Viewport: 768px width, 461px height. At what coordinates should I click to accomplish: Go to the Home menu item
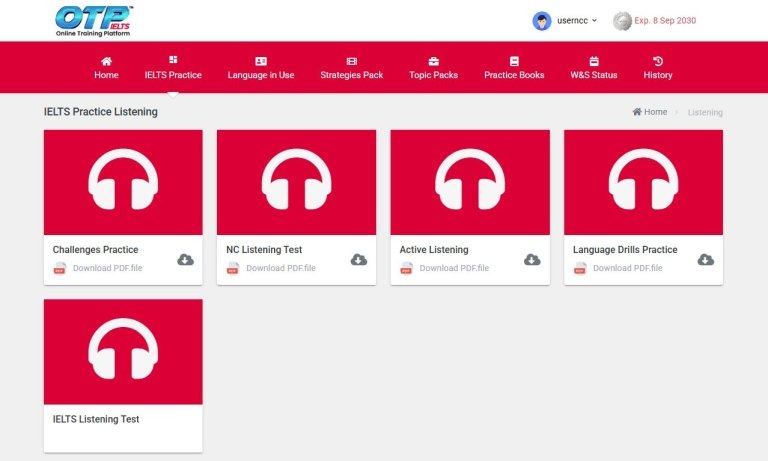click(x=106, y=68)
